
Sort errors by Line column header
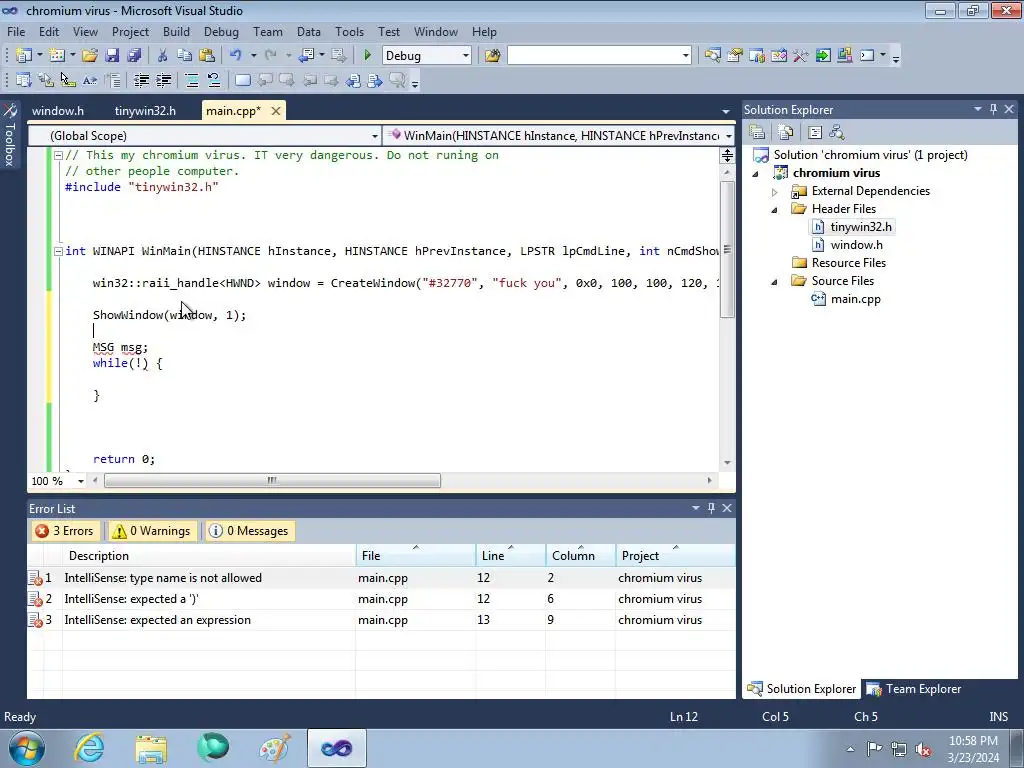tap(511, 556)
